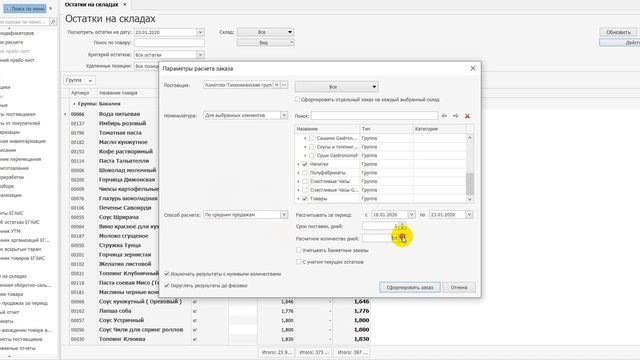Click the Поиск по меню button
Screen dimensions: 640x360
25,9
